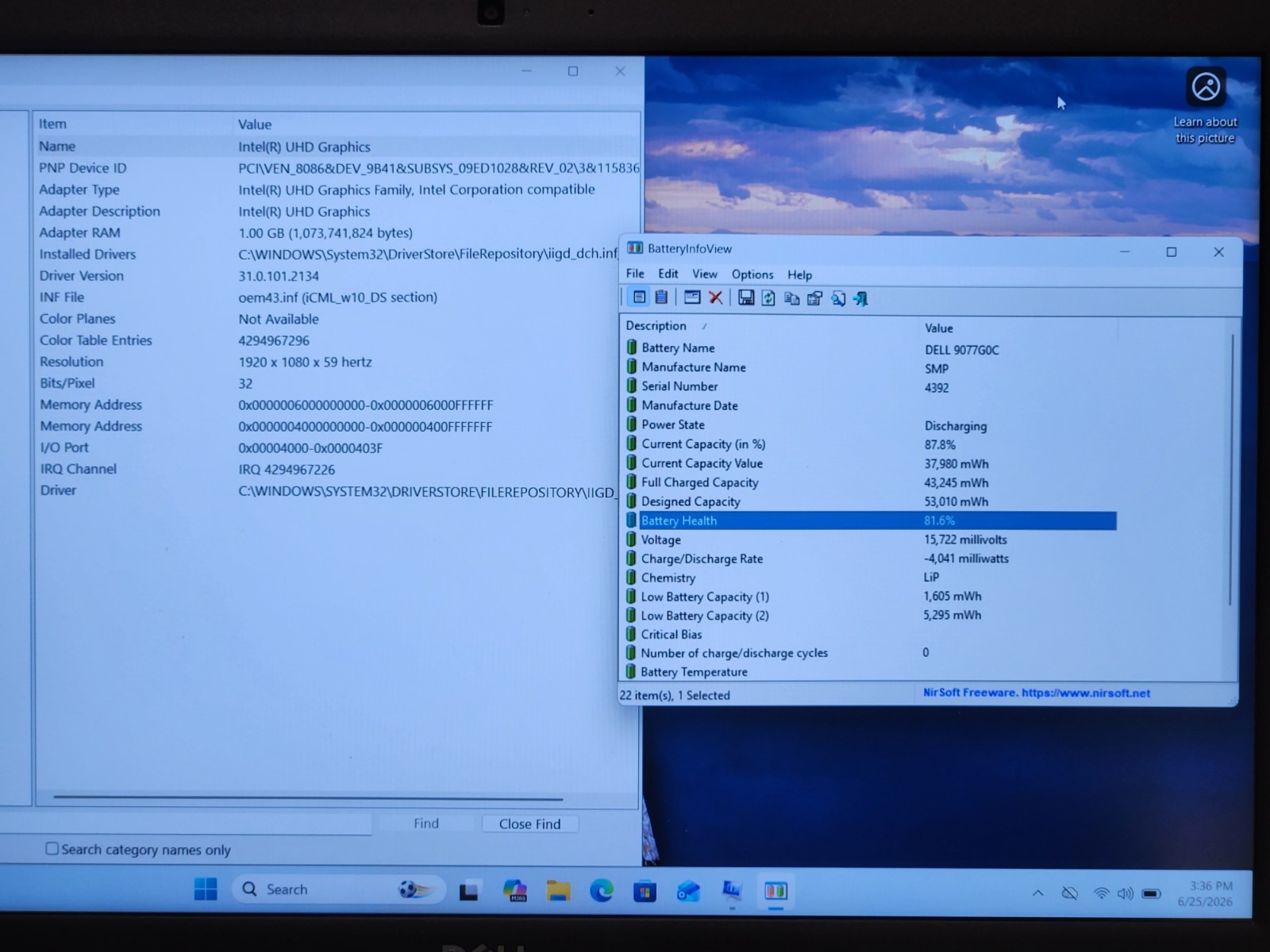Switch to battery information view in toolbar

coord(639,297)
